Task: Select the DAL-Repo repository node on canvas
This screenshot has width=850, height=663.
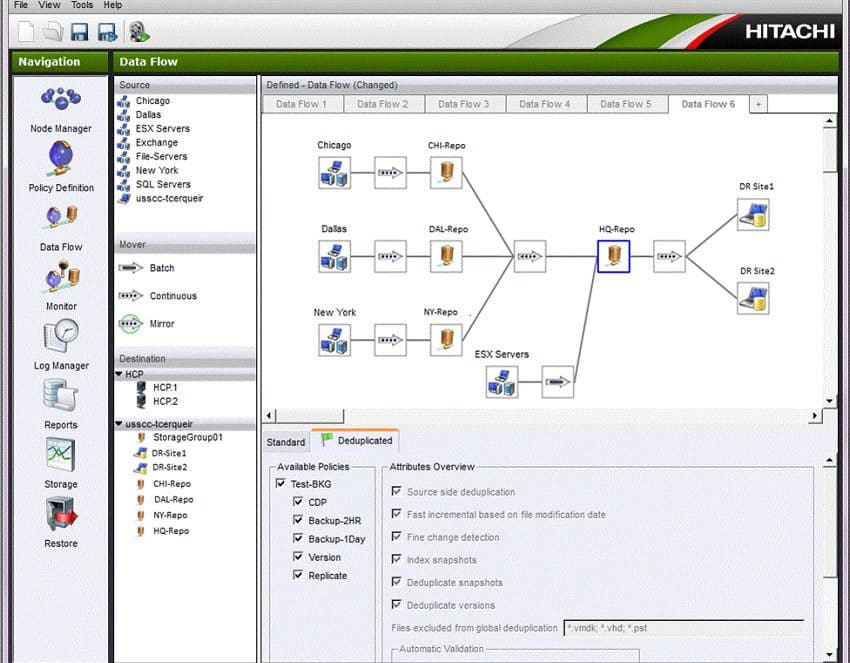Action: pyautogui.click(x=446, y=256)
